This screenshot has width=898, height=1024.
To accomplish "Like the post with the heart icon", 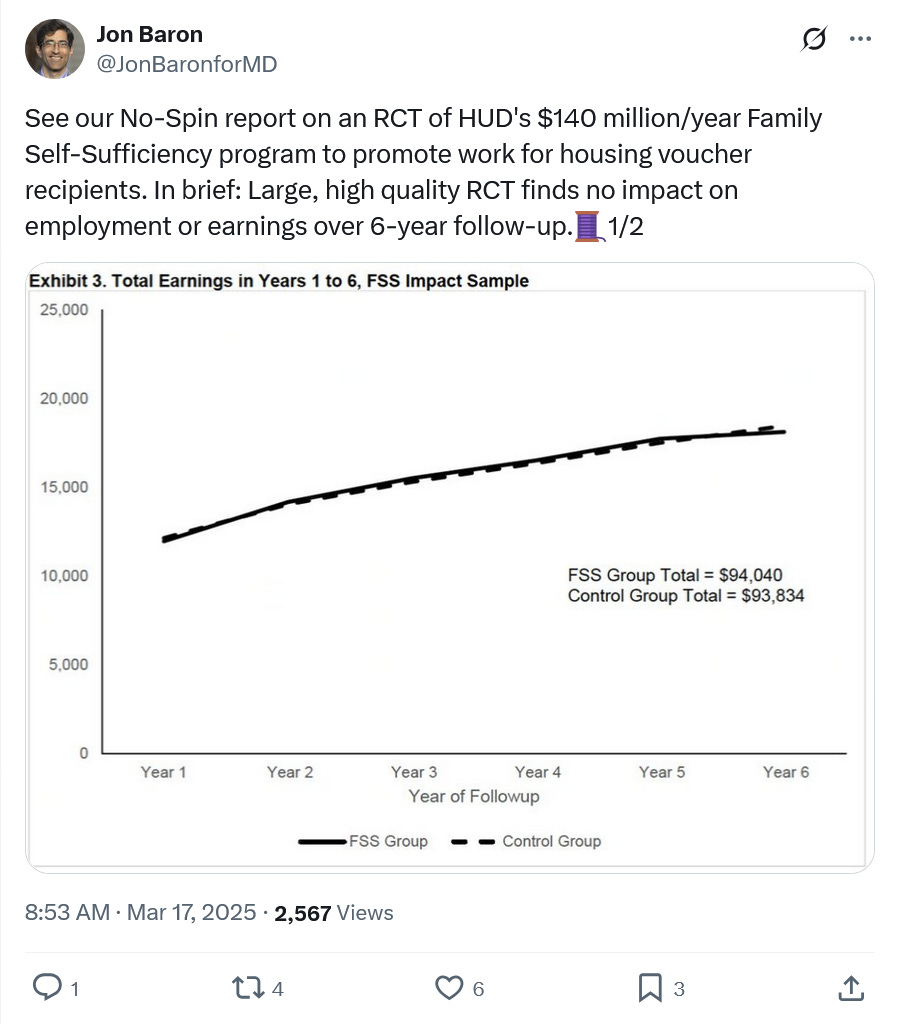I will (x=449, y=987).
